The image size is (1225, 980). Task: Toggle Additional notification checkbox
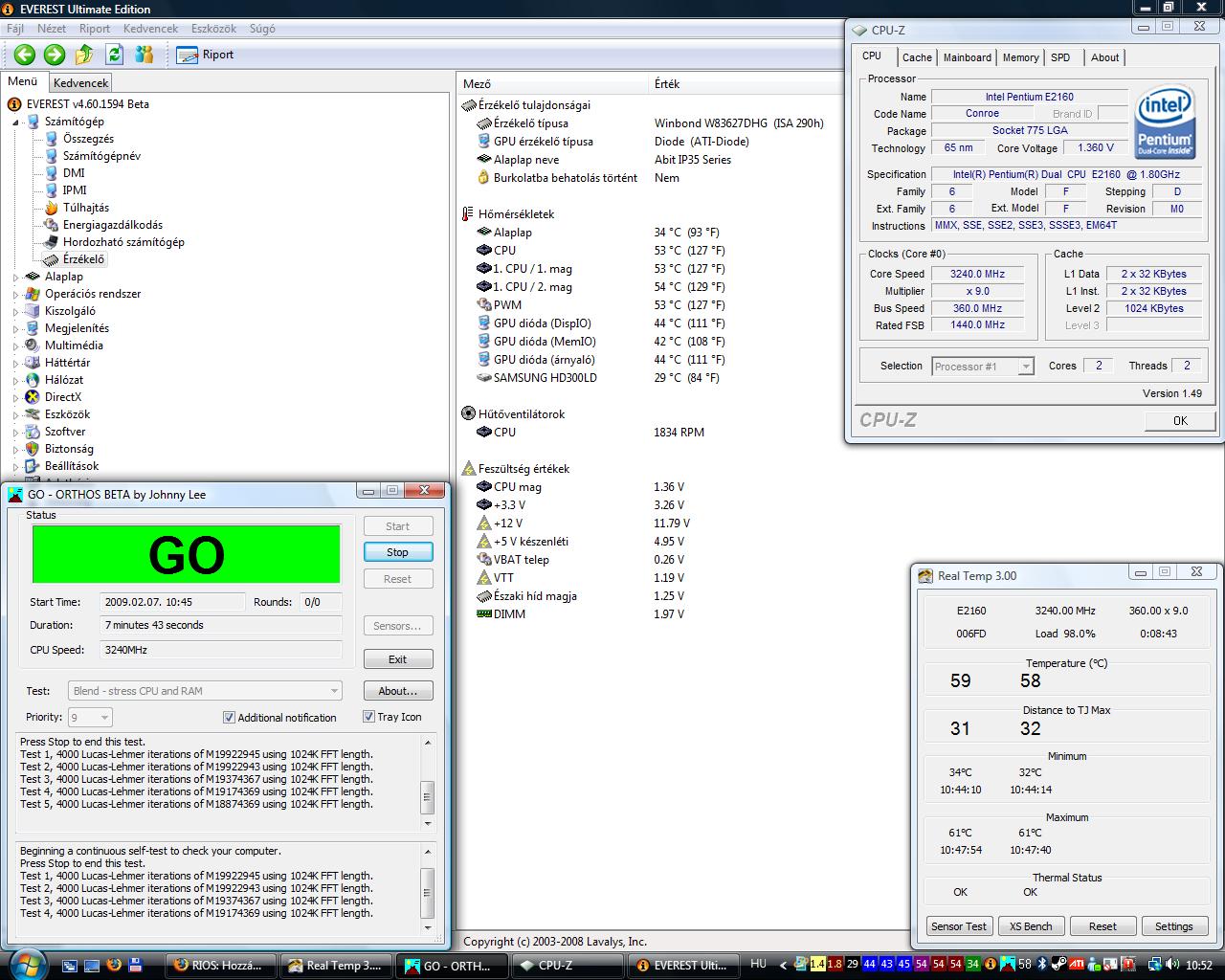pyautogui.click(x=229, y=717)
